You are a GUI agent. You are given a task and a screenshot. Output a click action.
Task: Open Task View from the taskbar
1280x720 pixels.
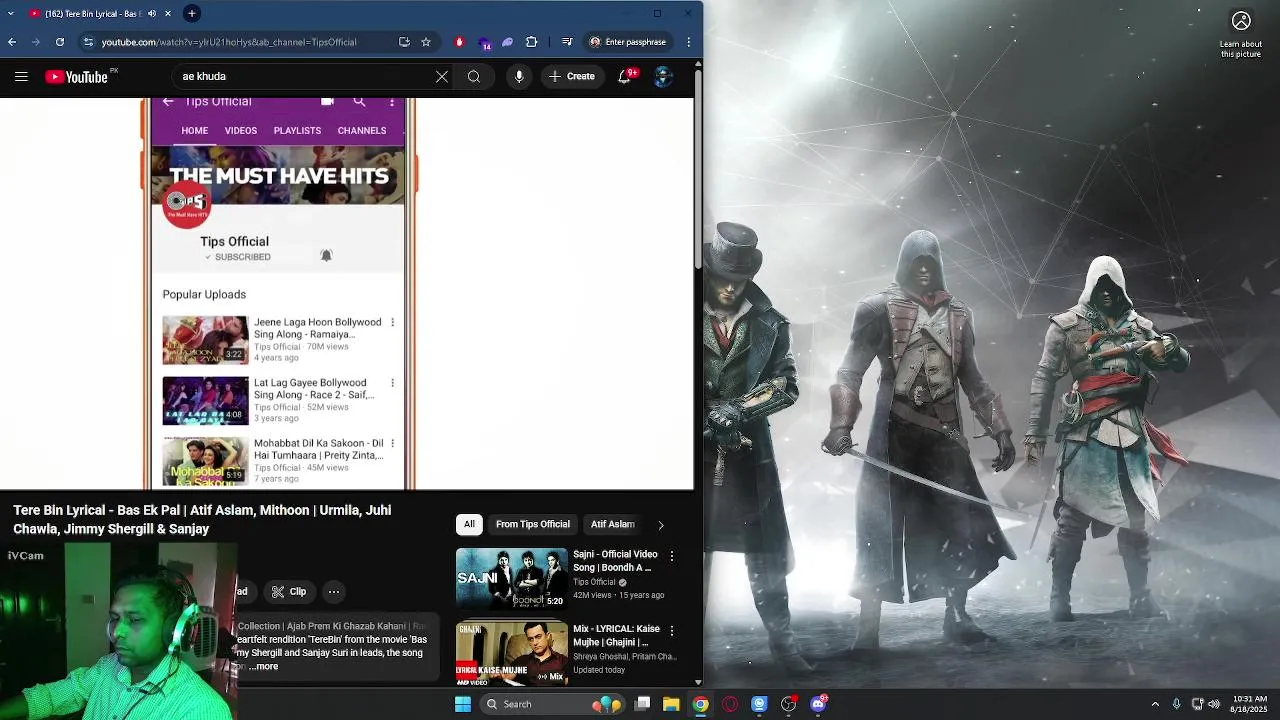click(x=643, y=704)
